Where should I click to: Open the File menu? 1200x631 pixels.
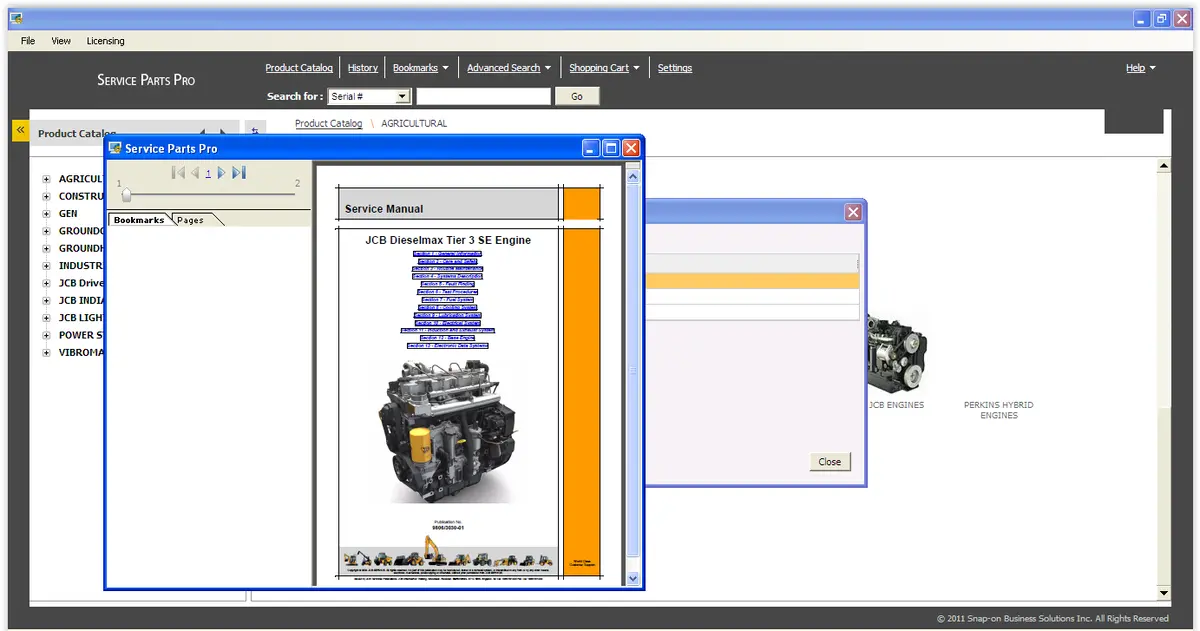(28, 41)
